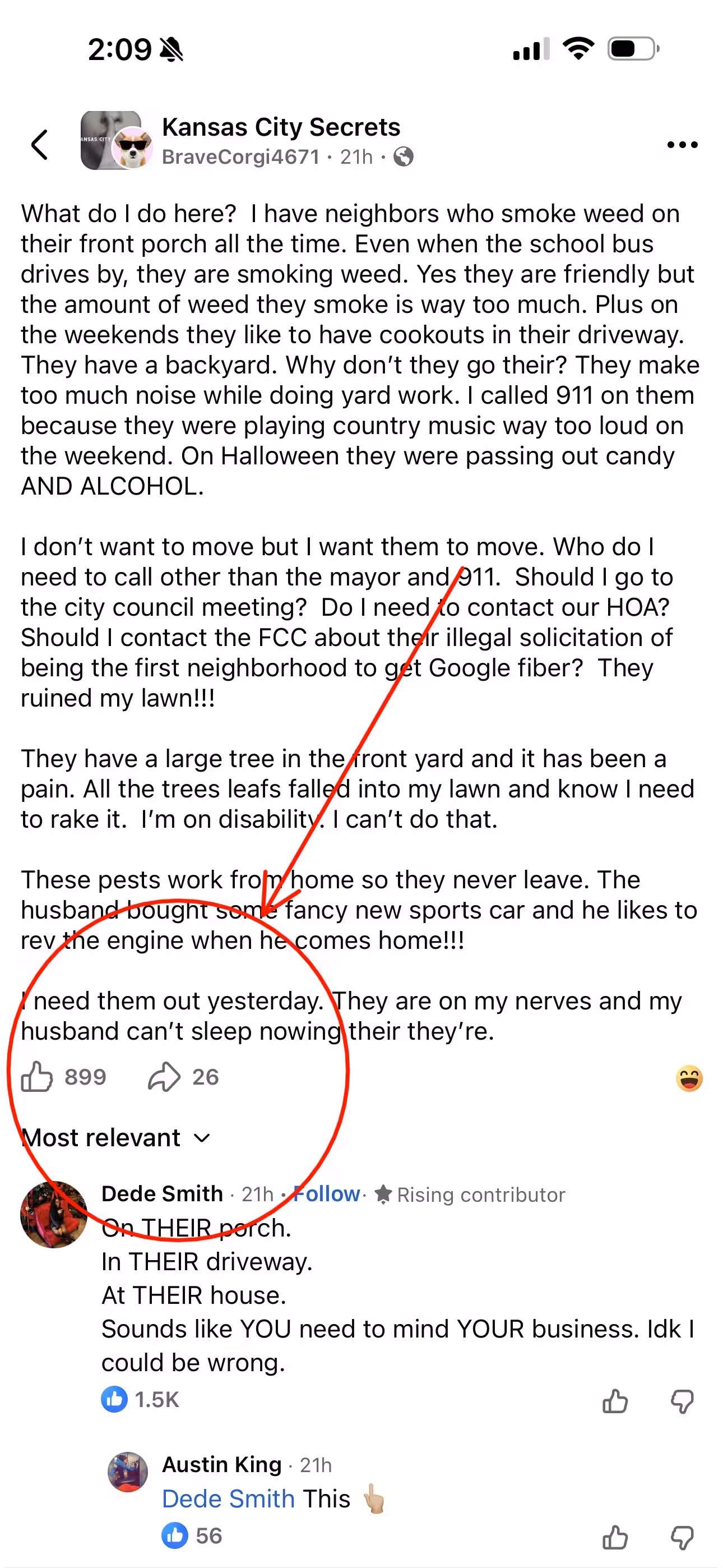This screenshot has height=1568, width=723.
Task: Open the three-dot post options menu
Action: (682, 145)
